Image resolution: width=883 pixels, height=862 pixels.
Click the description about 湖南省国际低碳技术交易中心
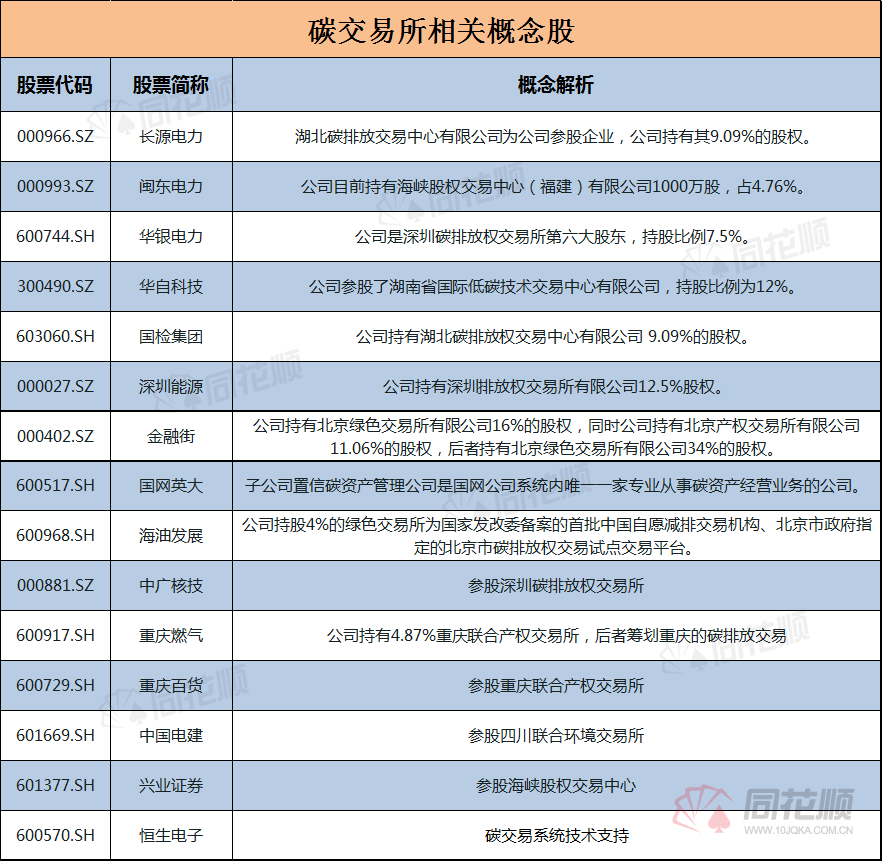556,287
